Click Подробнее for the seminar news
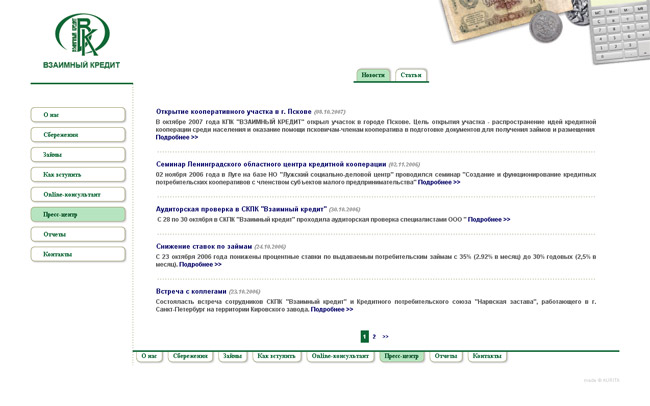Screen dimensions: 650x406 coord(439,182)
